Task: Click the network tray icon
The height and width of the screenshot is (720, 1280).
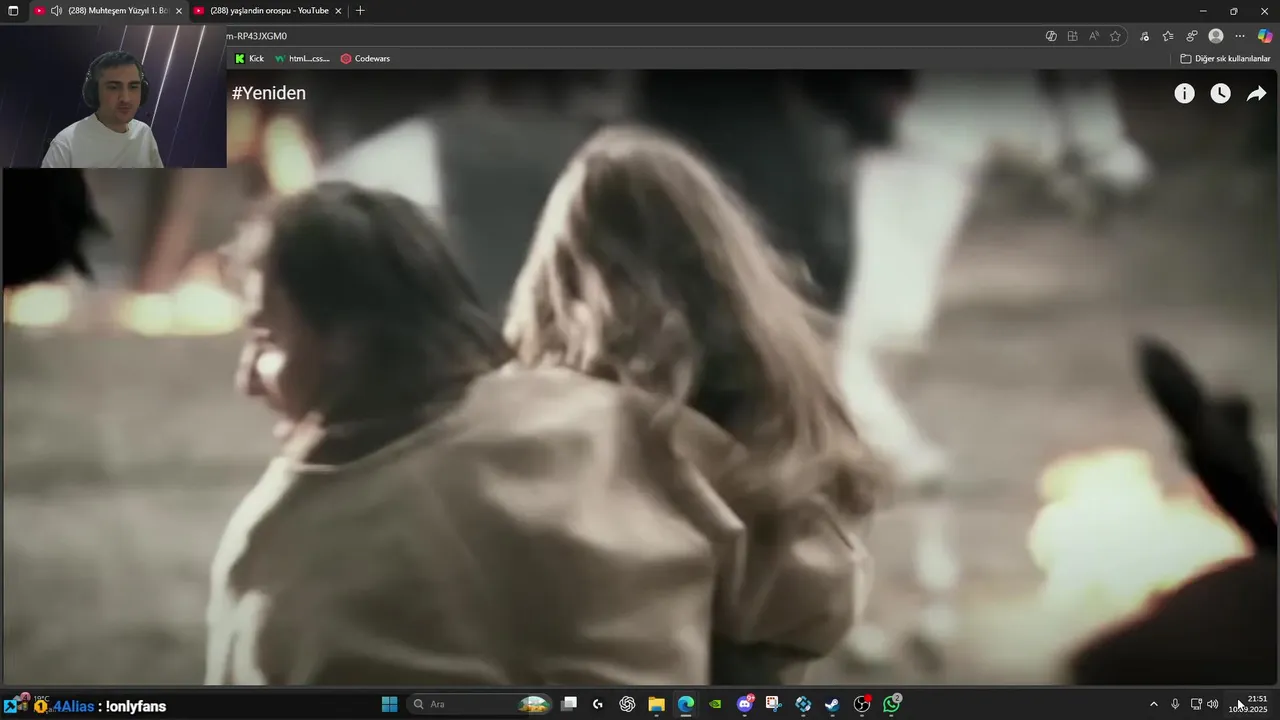Action: [x=1196, y=704]
